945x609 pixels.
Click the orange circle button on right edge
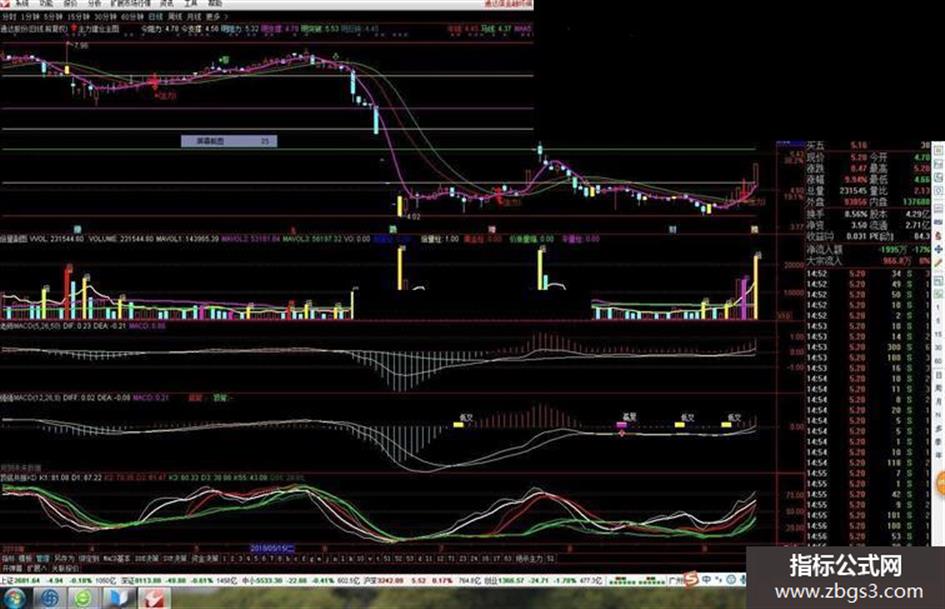(940, 484)
